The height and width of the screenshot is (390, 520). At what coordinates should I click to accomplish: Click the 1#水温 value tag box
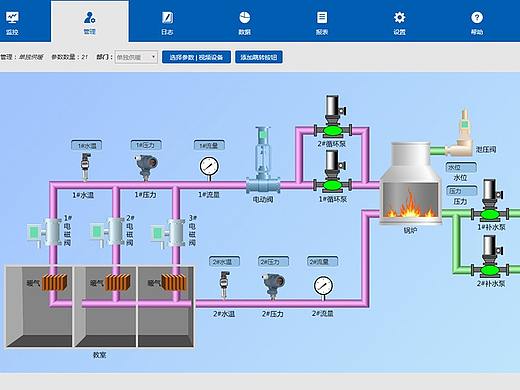(x=86, y=145)
